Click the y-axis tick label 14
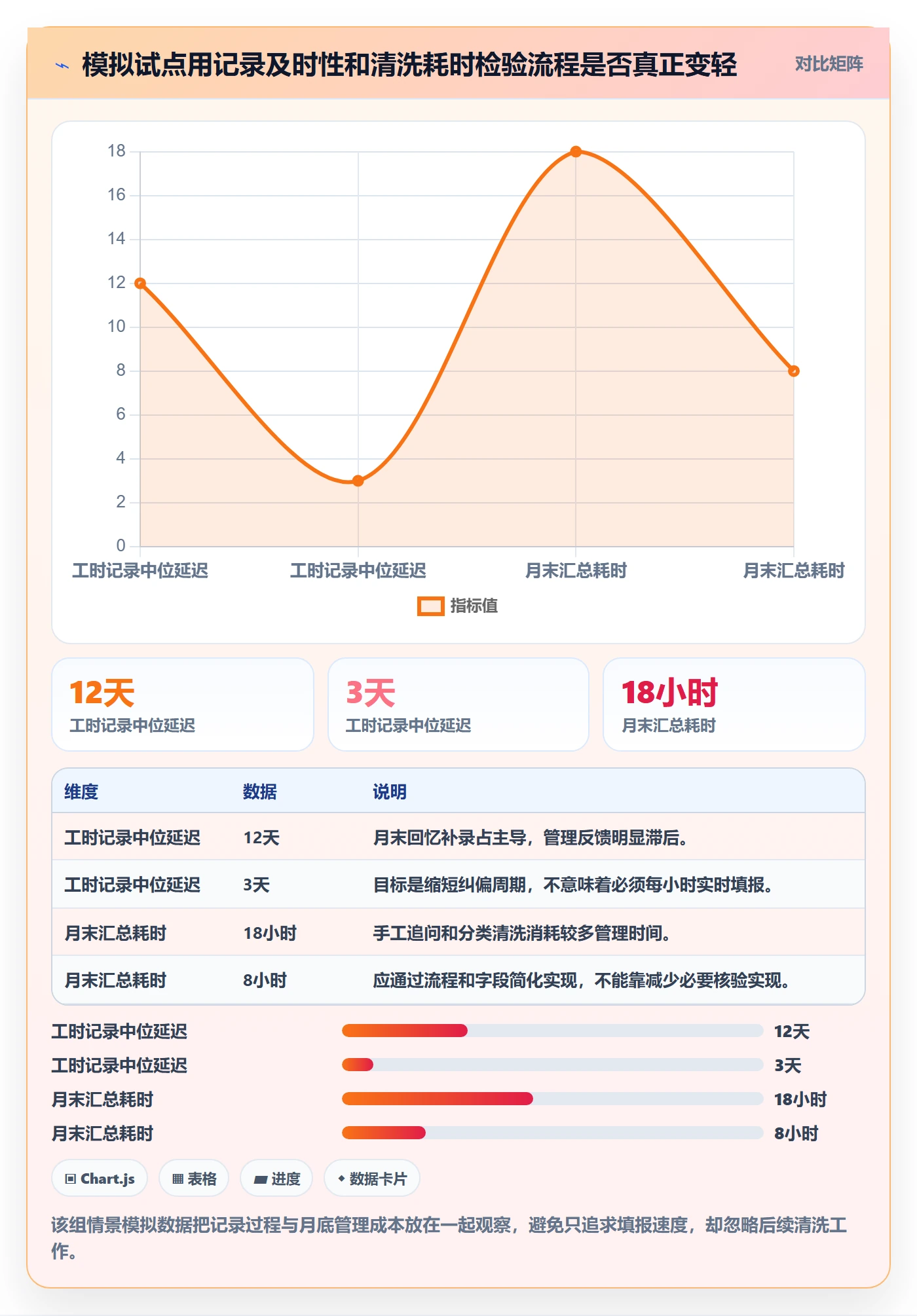This screenshot has height=1316, width=917. [x=117, y=239]
